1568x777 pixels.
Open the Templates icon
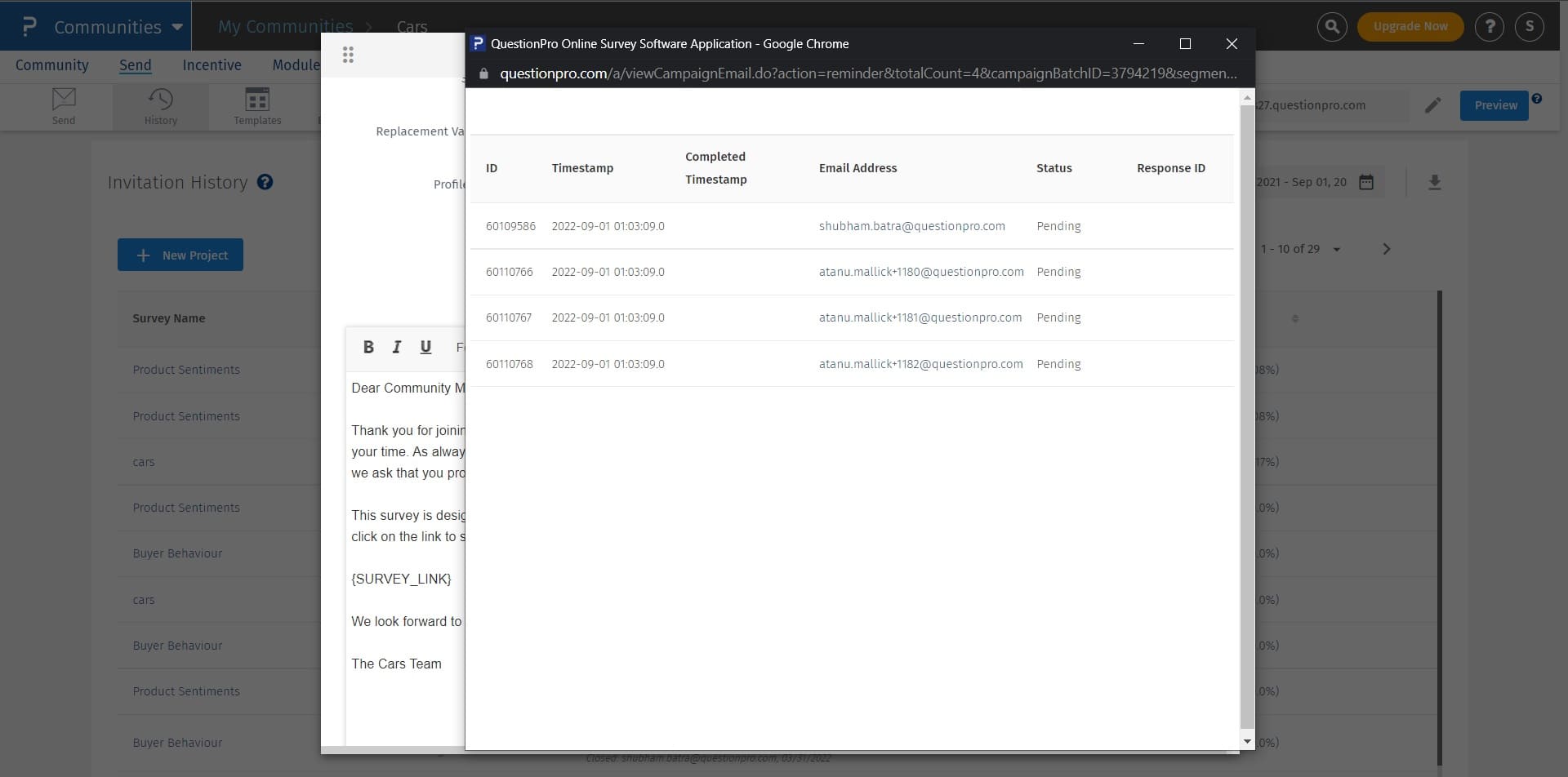pos(257,100)
